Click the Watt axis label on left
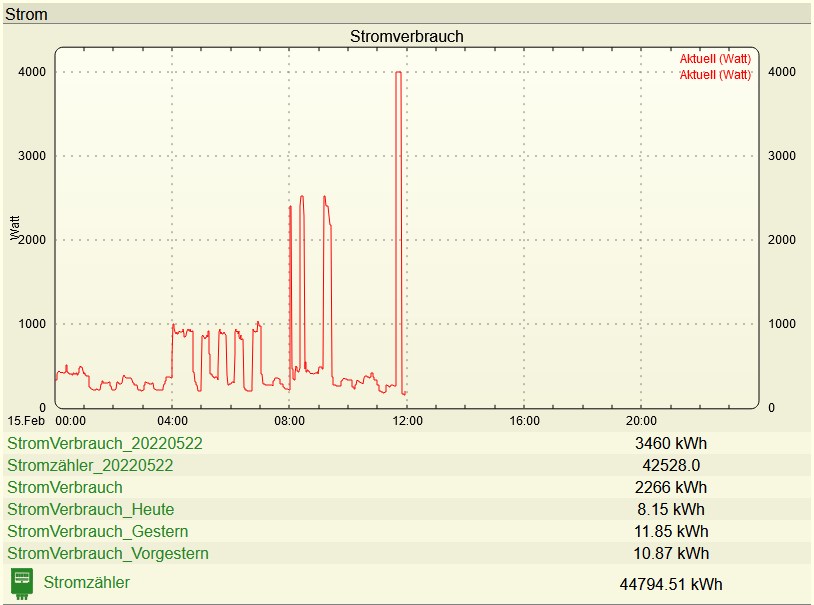Viewport: 814px width, 605px height. click(x=15, y=229)
